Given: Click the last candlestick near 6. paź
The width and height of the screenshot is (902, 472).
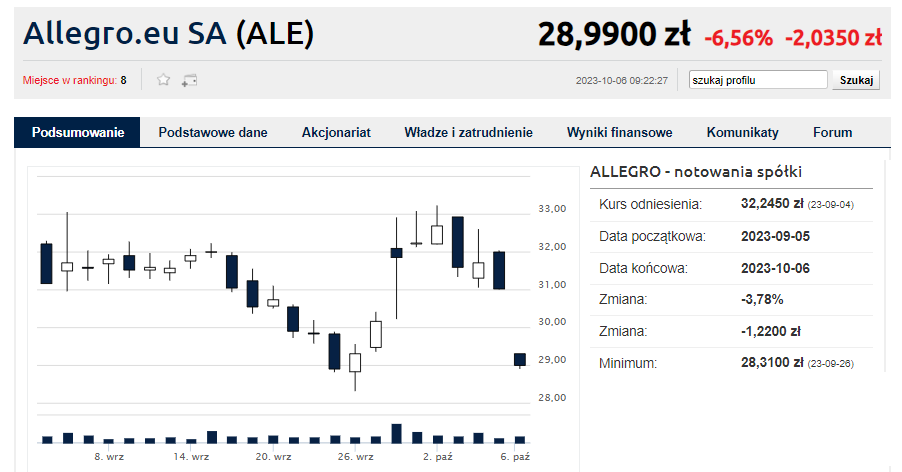Looking at the screenshot, I should [520, 360].
